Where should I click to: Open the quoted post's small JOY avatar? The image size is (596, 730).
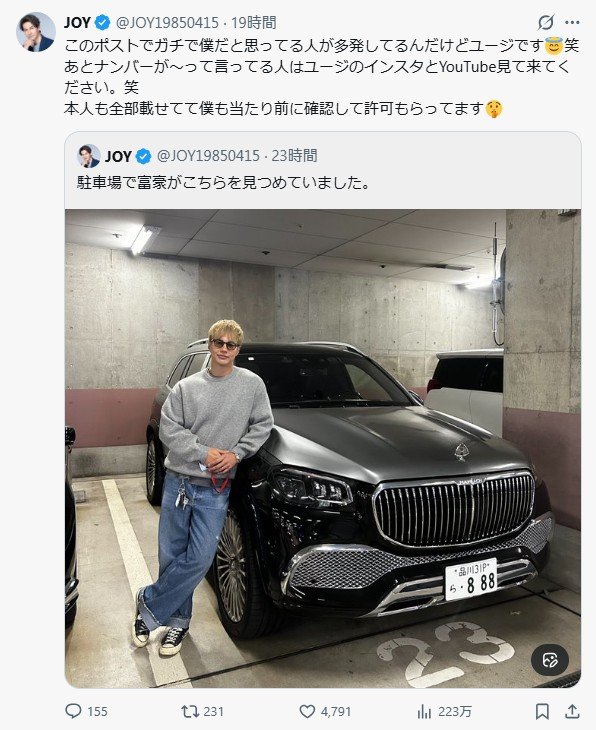88,156
